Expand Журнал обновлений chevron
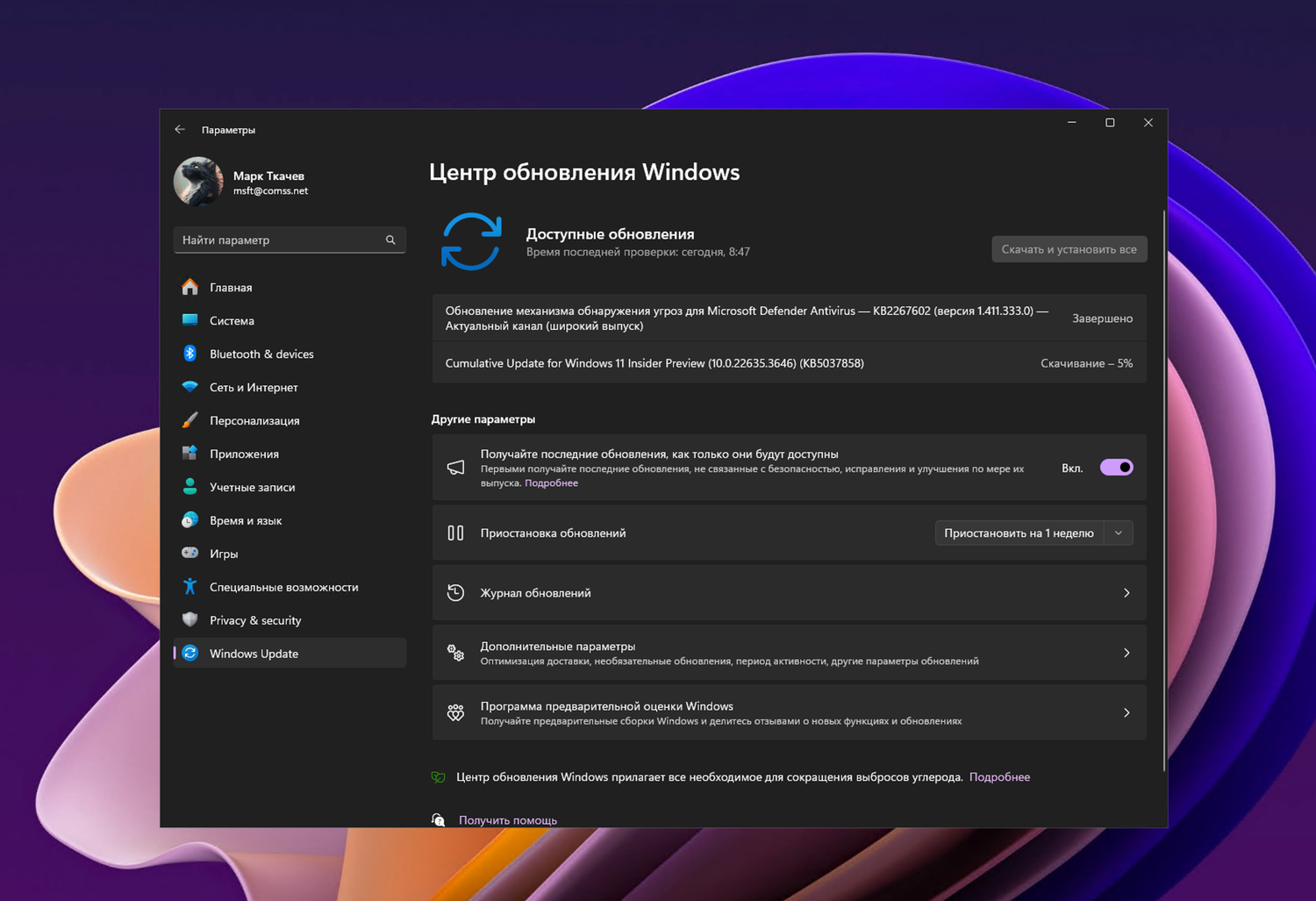The image size is (1316, 901). (x=1126, y=593)
